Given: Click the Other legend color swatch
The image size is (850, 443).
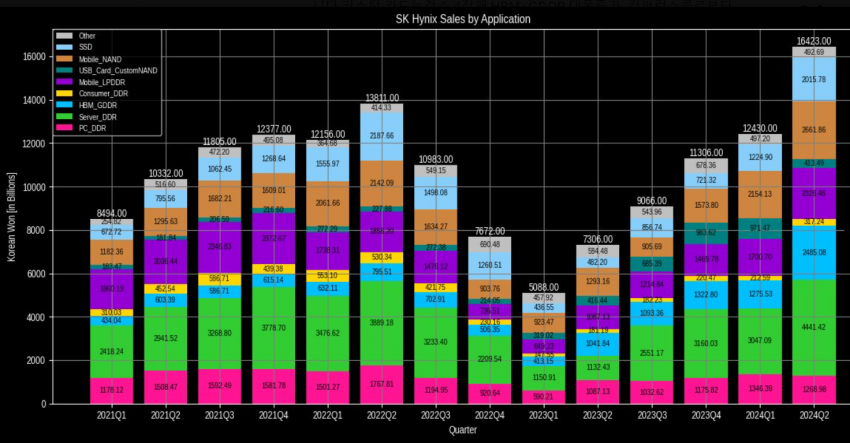Looking at the screenshot, I should pos(65,36).
